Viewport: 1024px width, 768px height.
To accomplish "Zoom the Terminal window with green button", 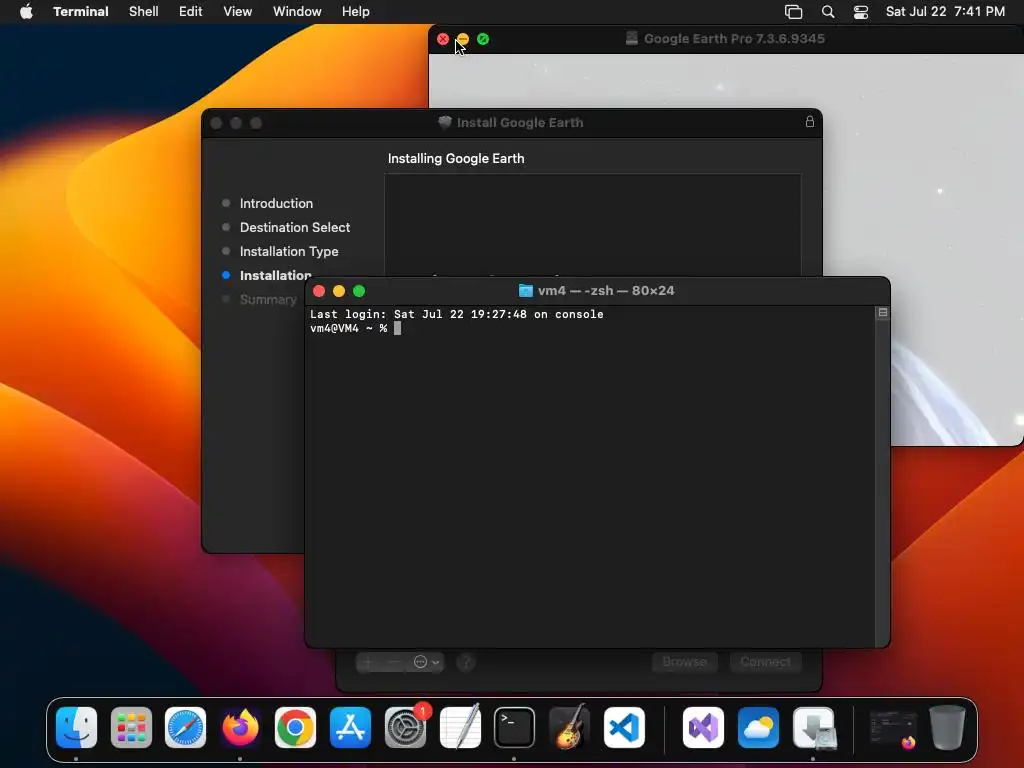I will (x=359, y=291).
